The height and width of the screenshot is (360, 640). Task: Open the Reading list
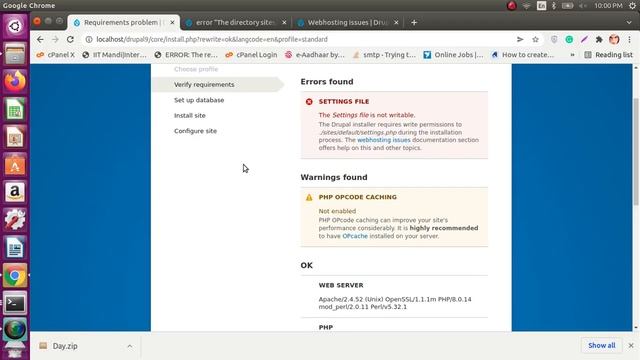point(608,55)
